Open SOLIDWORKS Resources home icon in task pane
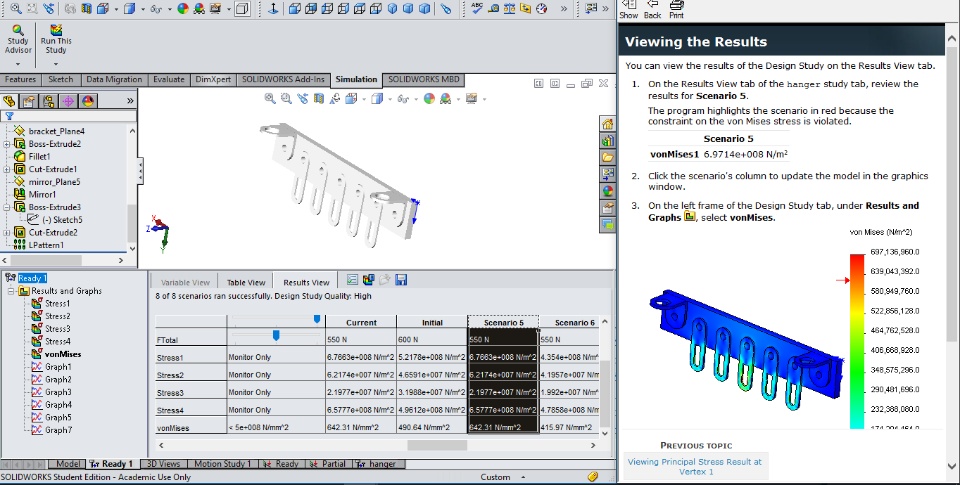 pyautogui.click(x=607, y=124)
